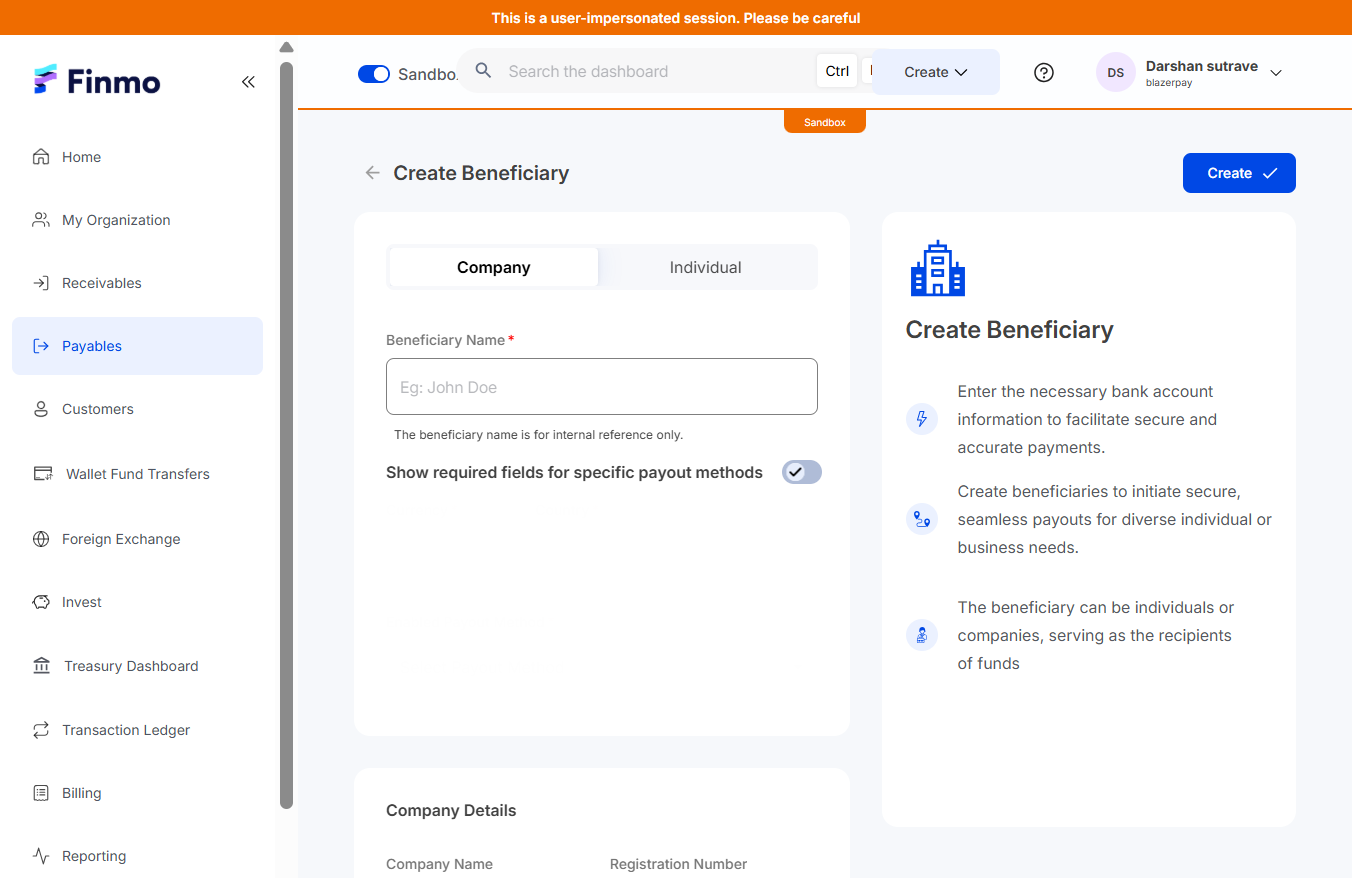Click the Billing list icon
Image resolution: width=1352 pixels, height=878 pixels.
pyautogui.click(x=41, y=793)
